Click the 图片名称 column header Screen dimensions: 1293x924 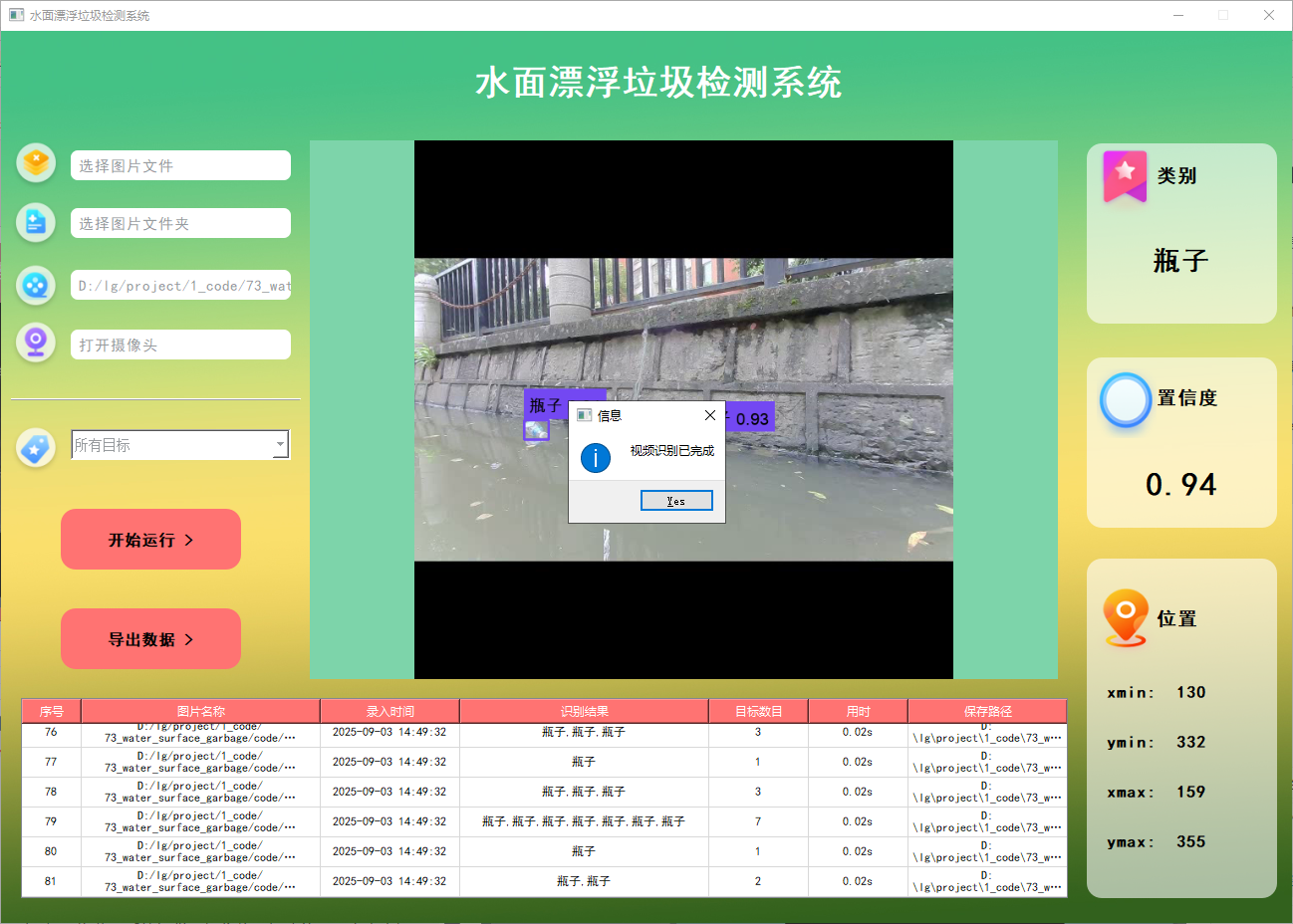pos(201,711)
